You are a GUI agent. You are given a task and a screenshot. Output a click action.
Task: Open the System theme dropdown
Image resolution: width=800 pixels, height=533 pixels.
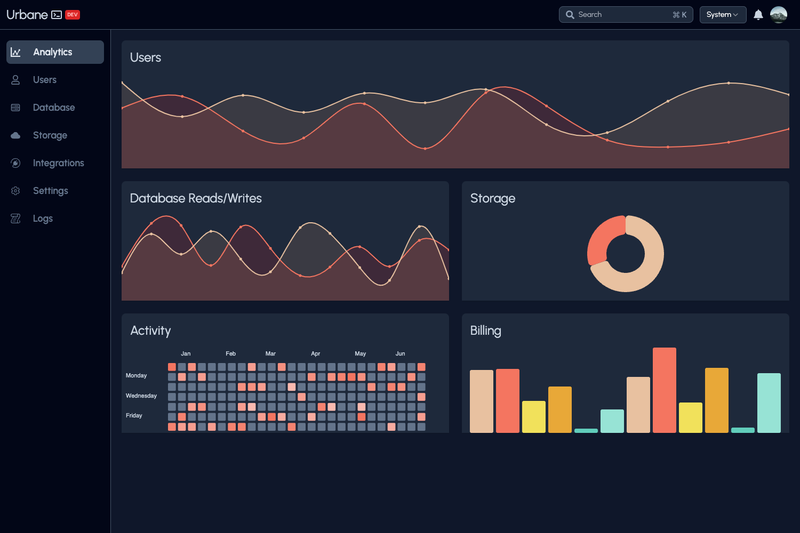pyautogui.click(x=722, y=15)
